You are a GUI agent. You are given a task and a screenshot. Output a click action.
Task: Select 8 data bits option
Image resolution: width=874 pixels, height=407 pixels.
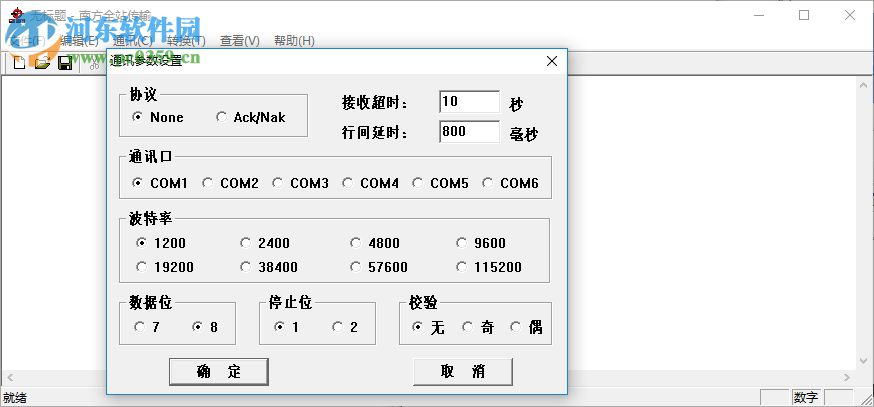[x=205, y=327]
